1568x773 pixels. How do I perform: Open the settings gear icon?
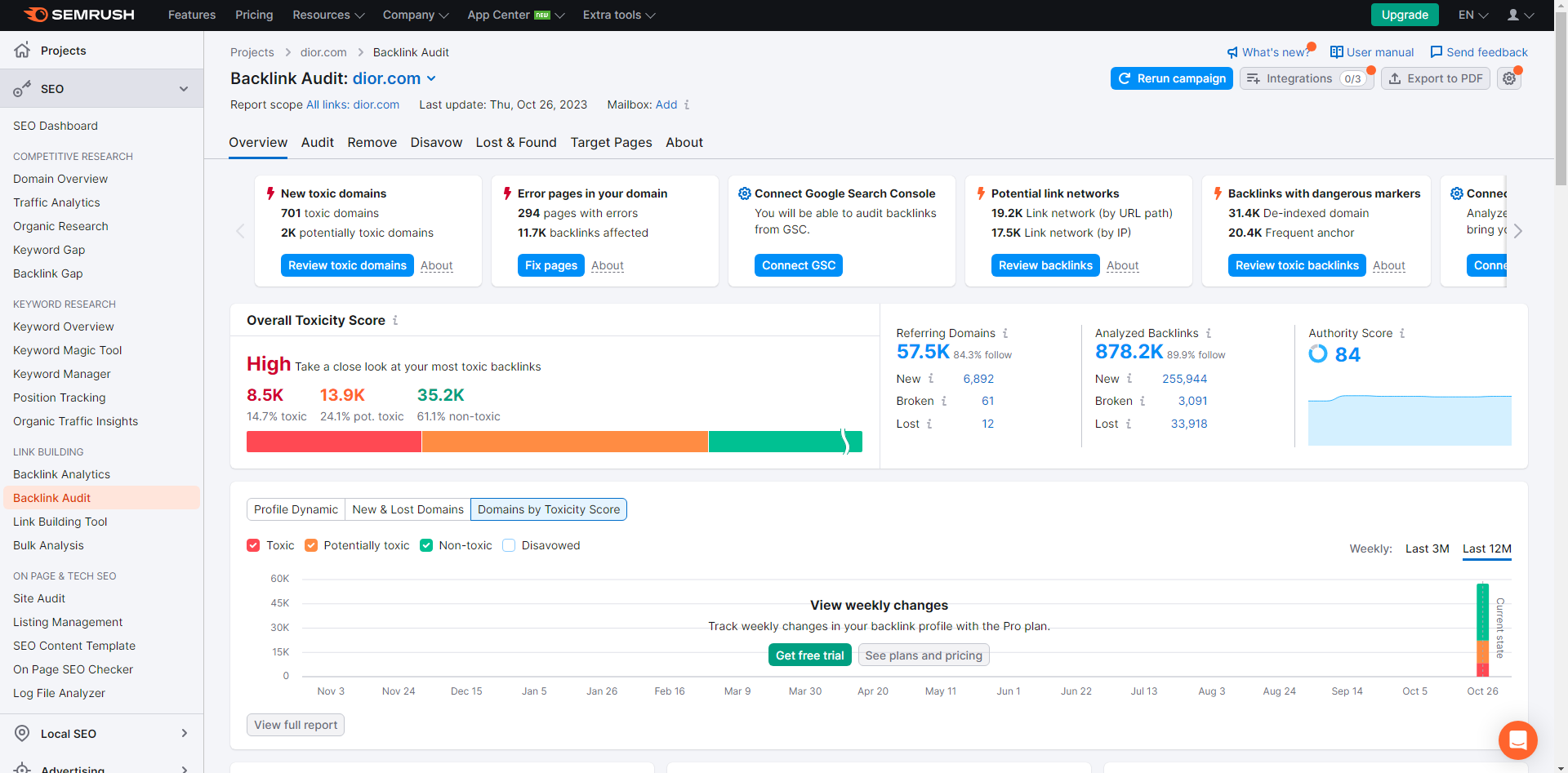[1509, 78]
